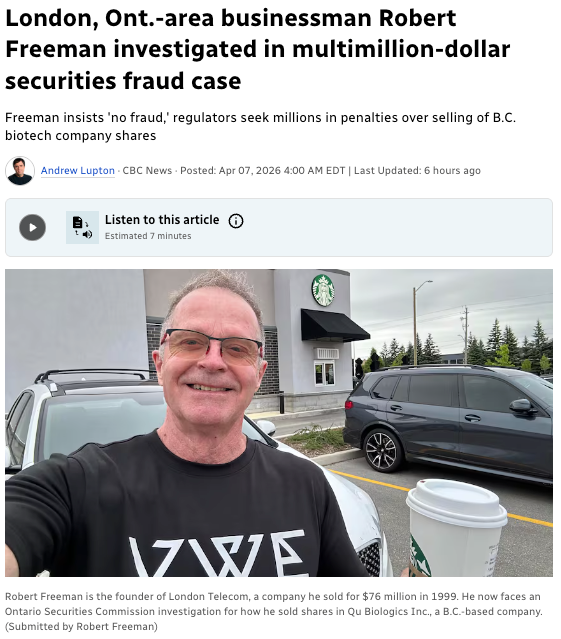
Task: Click the 'Estimated 7 minutes' text
Action: [148, 236]
